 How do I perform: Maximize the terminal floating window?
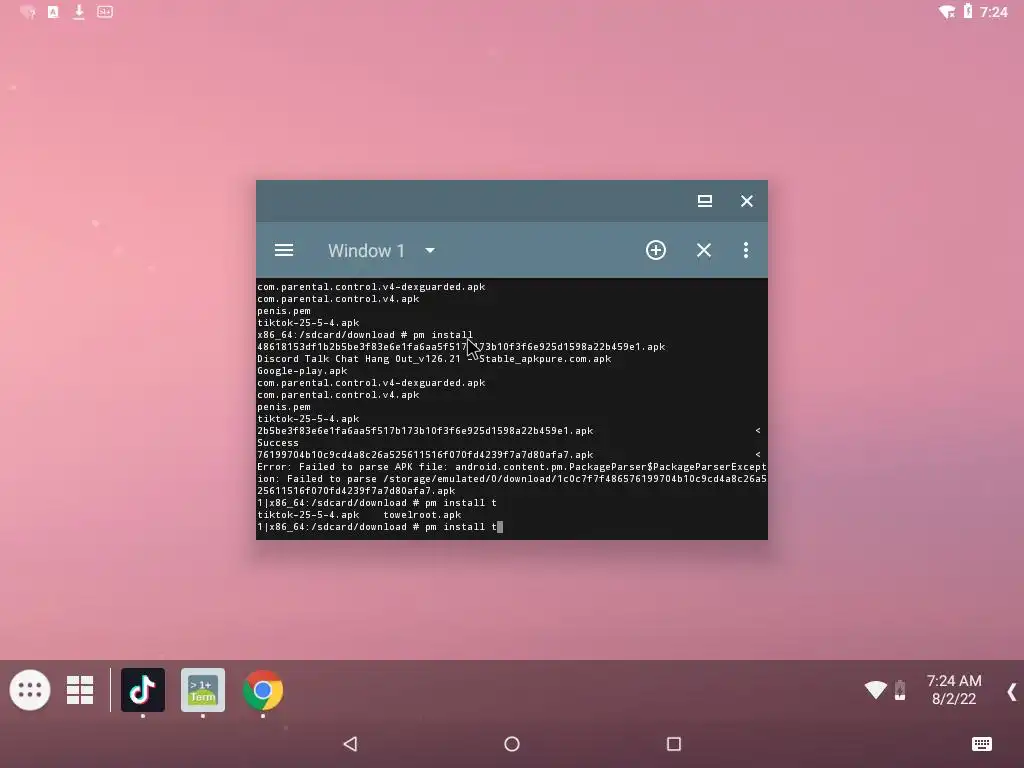(705, 200)
